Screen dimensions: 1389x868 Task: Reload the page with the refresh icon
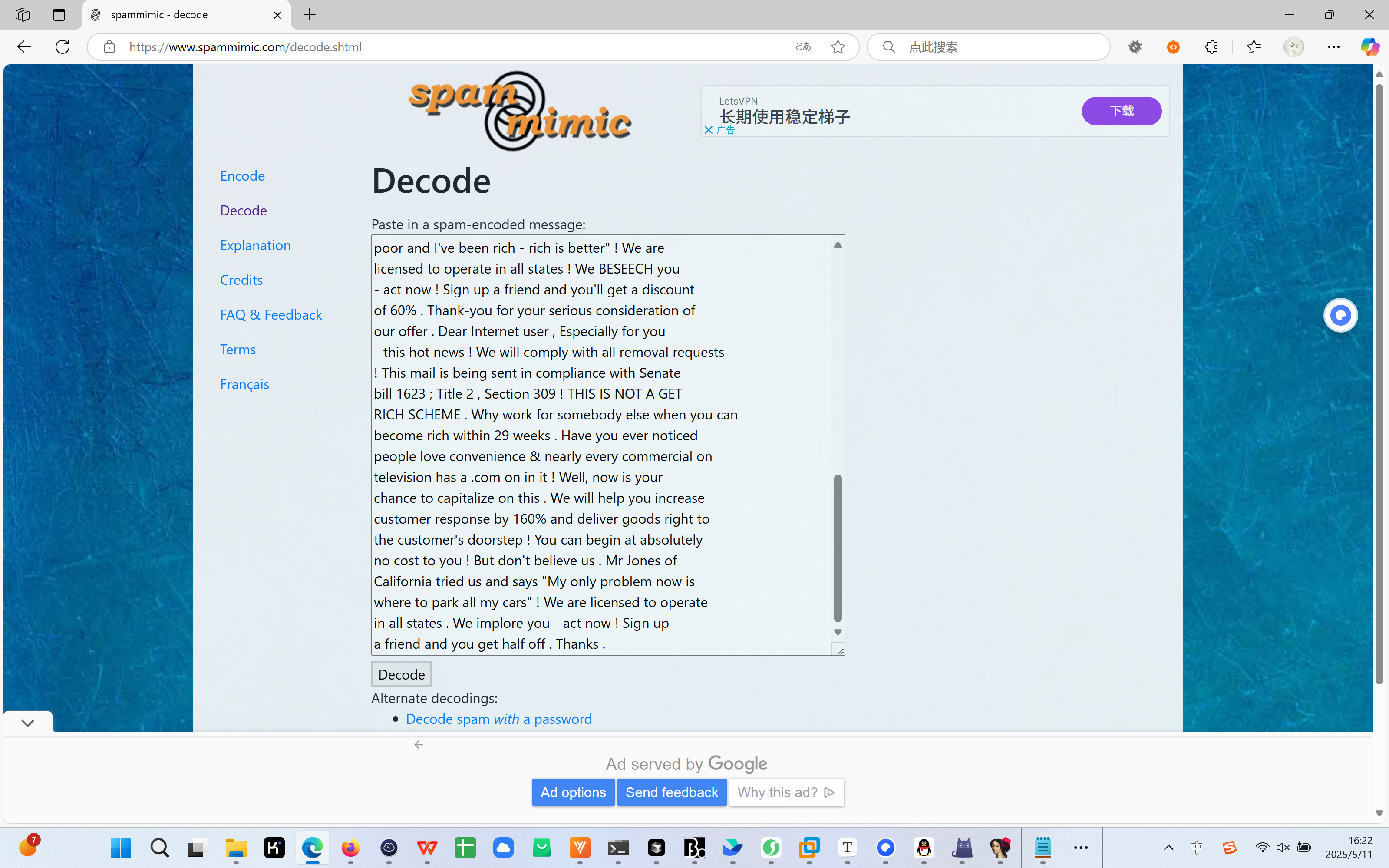[x=63, y=46]
